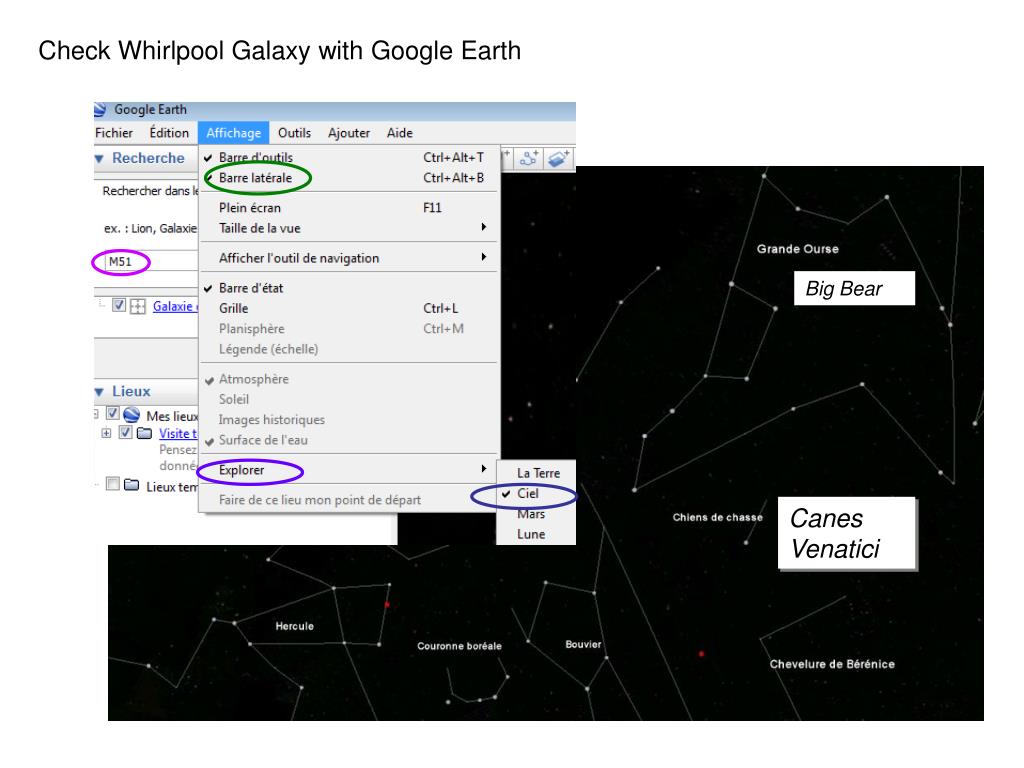Close the open Affichage menu
The image size is (1024, 768).
pyautogui.click(x=234, y=133)
